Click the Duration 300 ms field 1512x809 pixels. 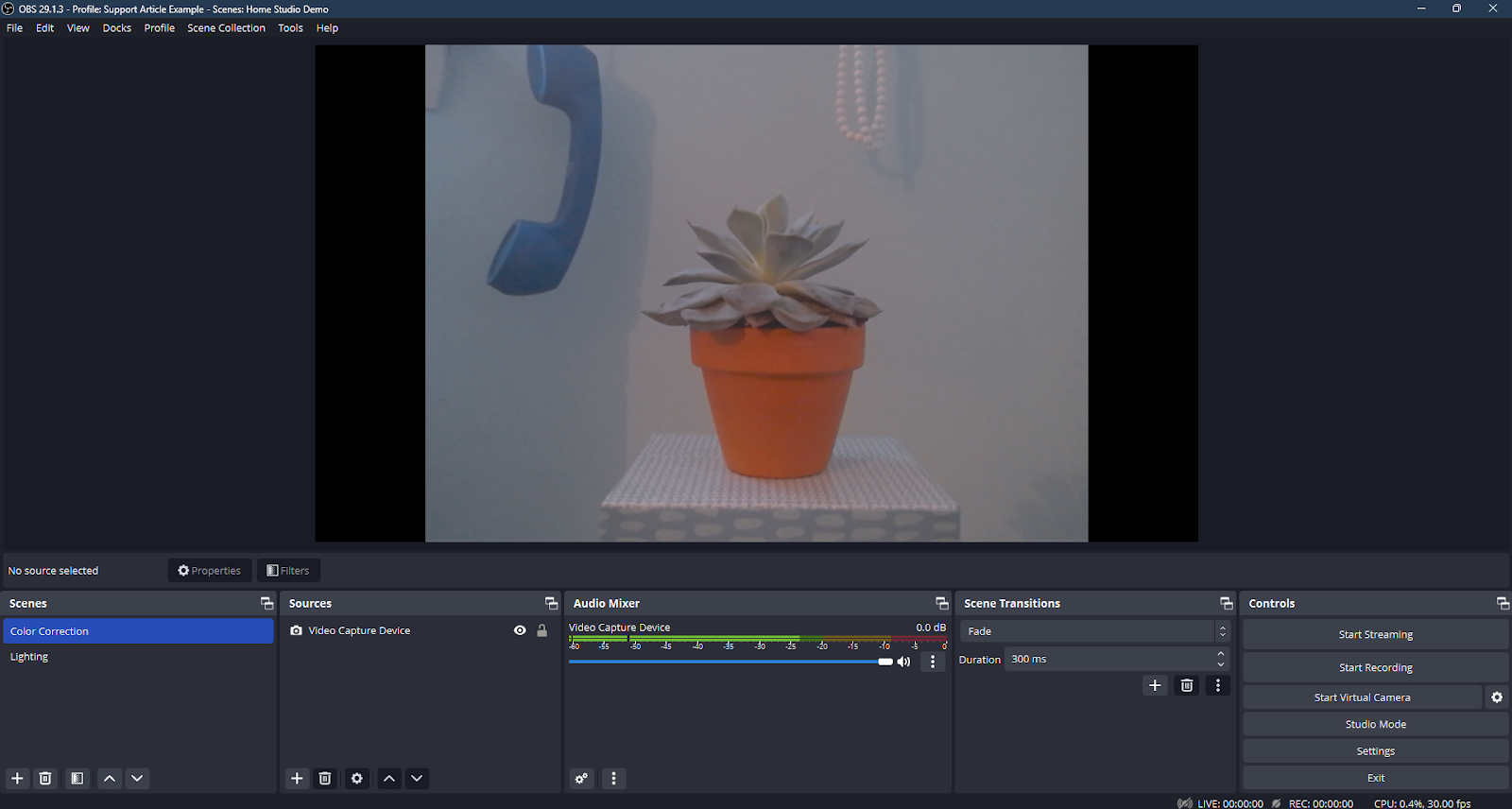[x=1117, y=660]
